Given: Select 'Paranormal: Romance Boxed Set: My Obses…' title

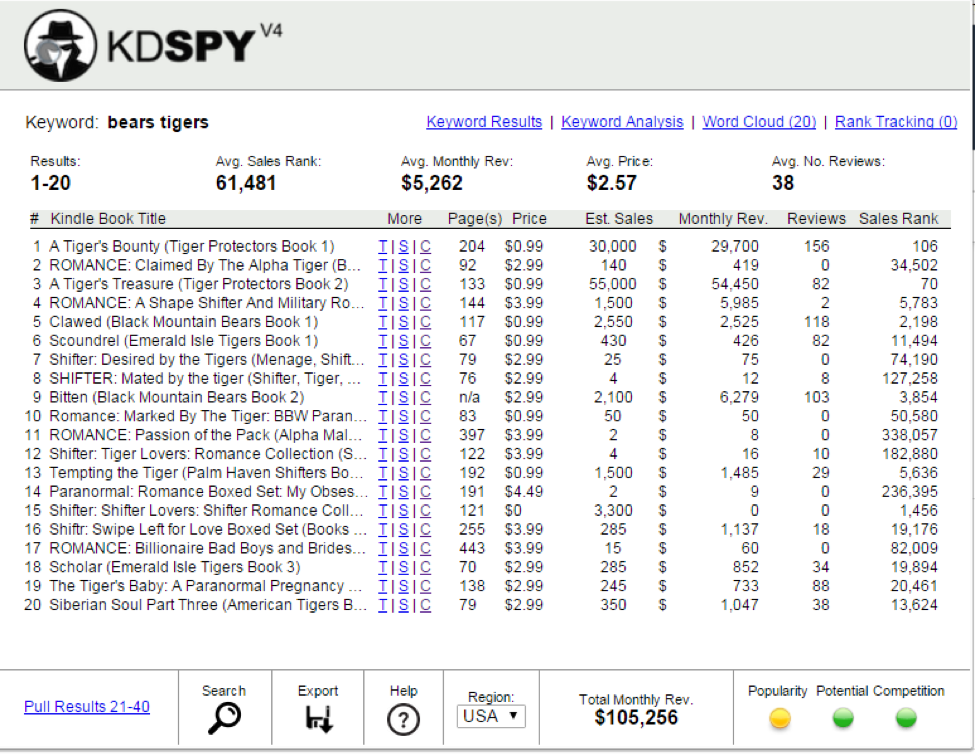Looking at the screenshot, I should 208,492.
